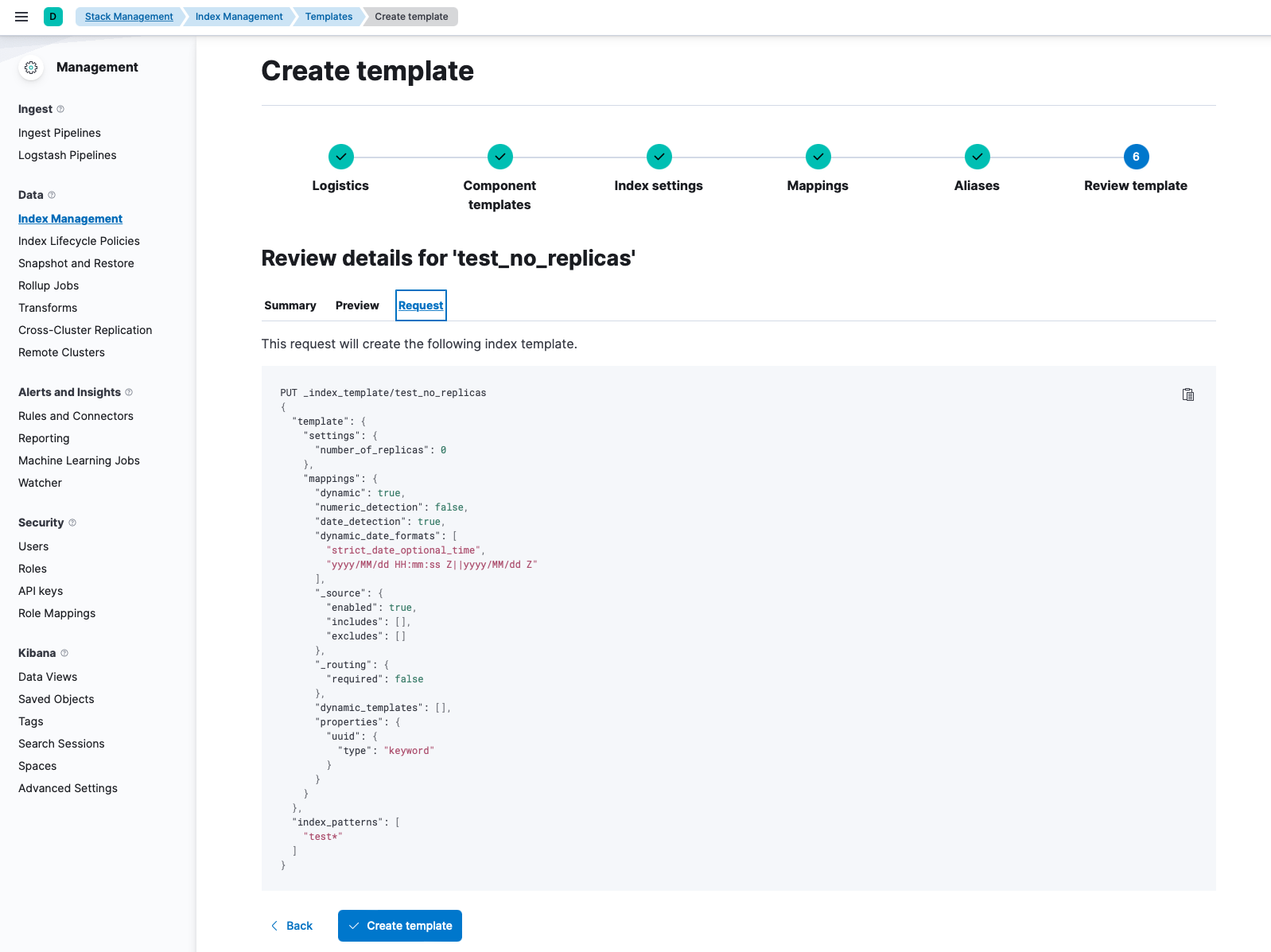
Task: Select the Mappings step checkmark
Action: click(x=818, y=157)
